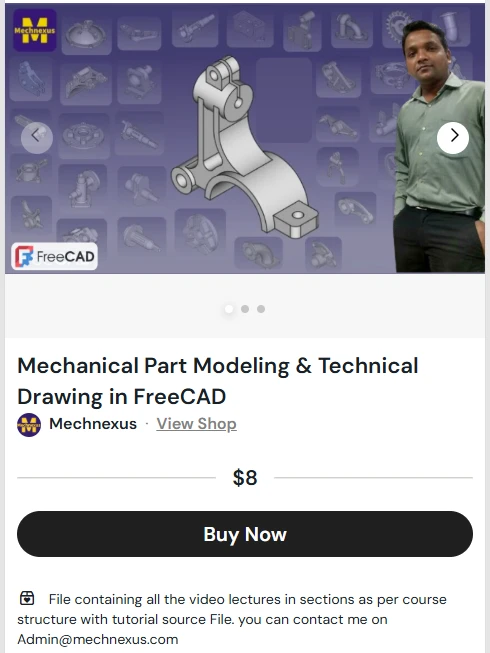This screenshot has width=490, height=653.
Task: Select the third carousel dot indicator
Action: coord(261,309)
